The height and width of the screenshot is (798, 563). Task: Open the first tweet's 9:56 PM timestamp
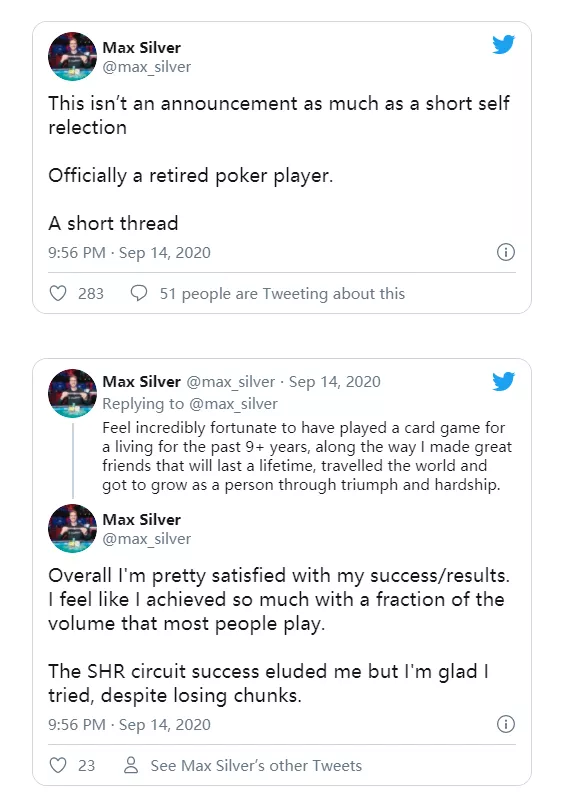click(129, 252)
